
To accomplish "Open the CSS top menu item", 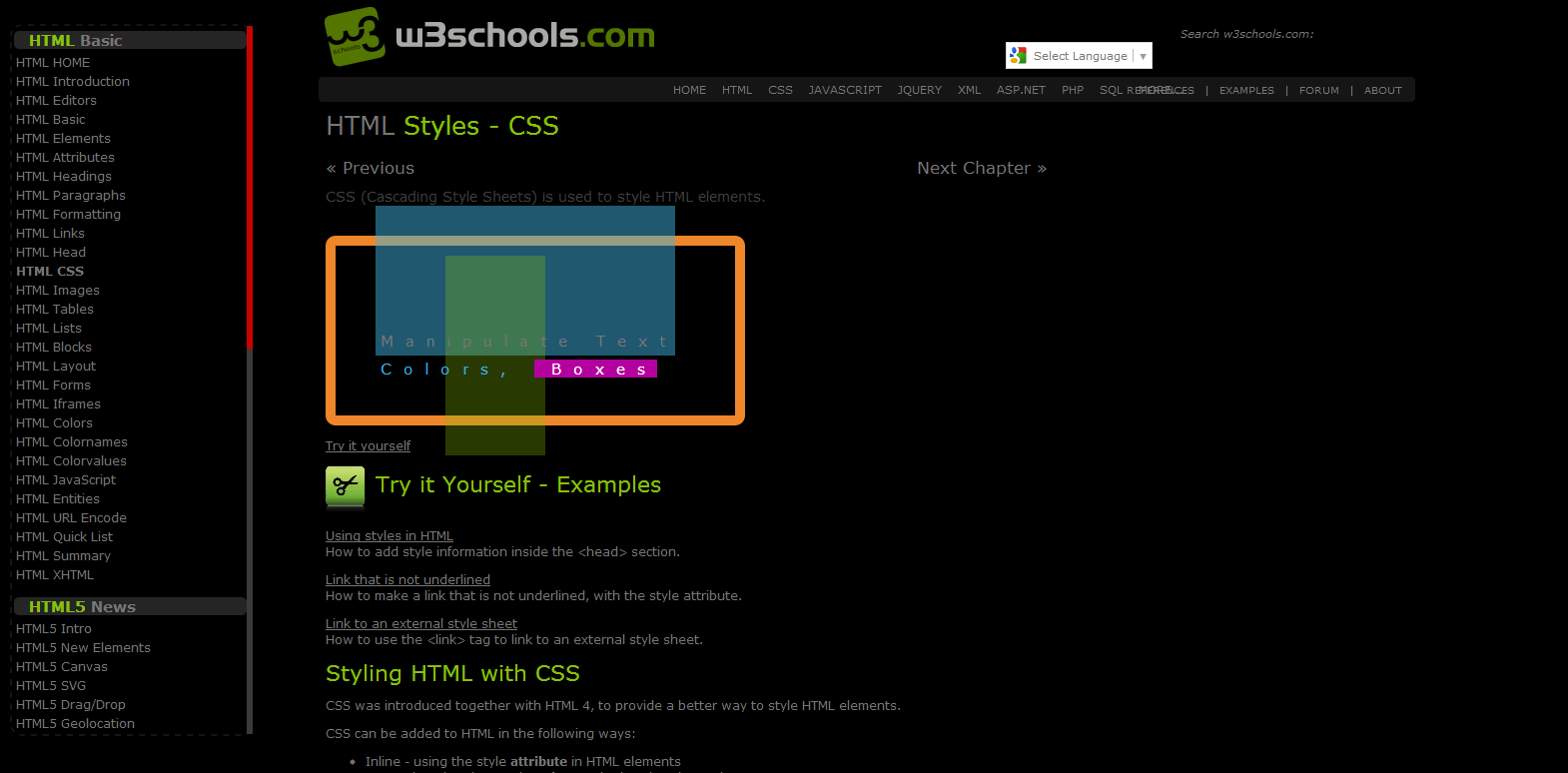I will 780,90.
